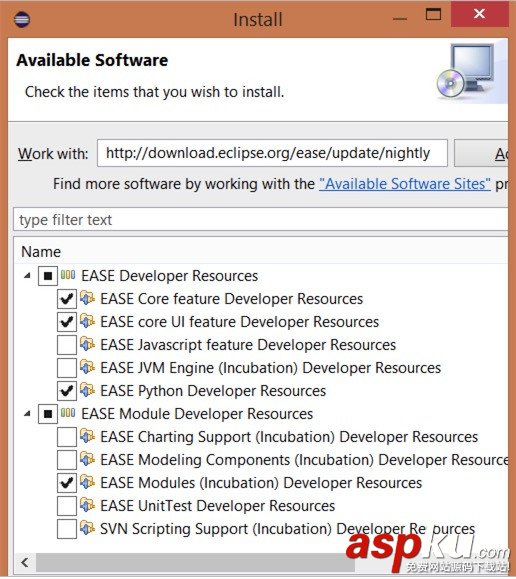This screenshot has height=579, width=516.
Task: Select SVN Scripting Support (Incubation) text
Action: click(287, 529)
